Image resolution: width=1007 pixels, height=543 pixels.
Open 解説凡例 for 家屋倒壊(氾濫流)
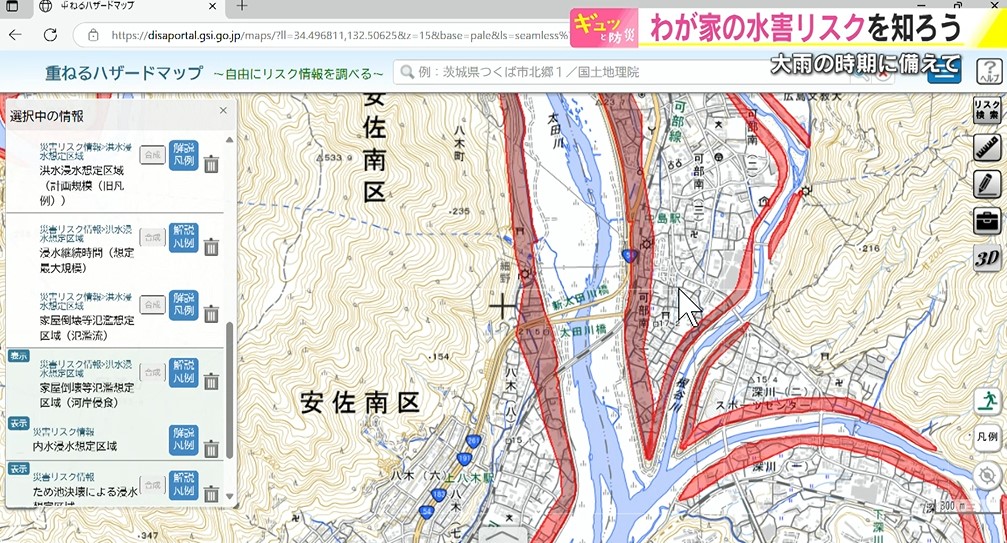(x=184, y=305)
